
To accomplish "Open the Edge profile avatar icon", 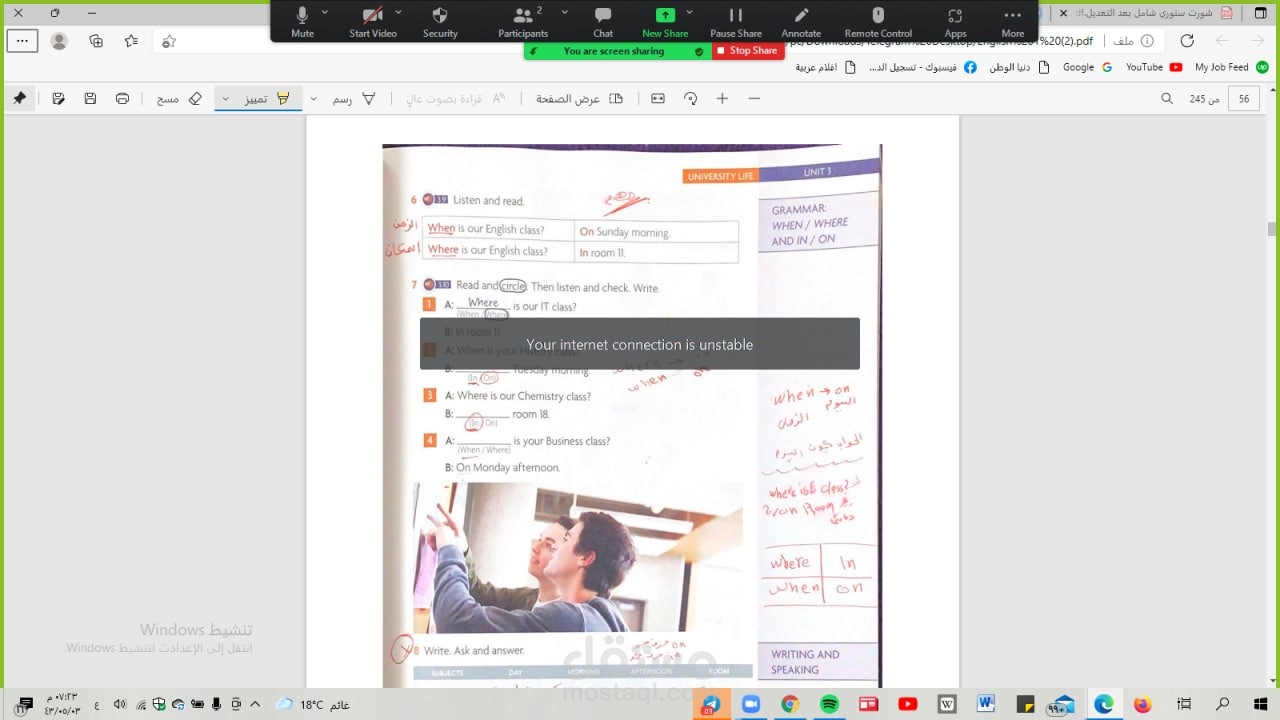I will (x=59, y=41).
